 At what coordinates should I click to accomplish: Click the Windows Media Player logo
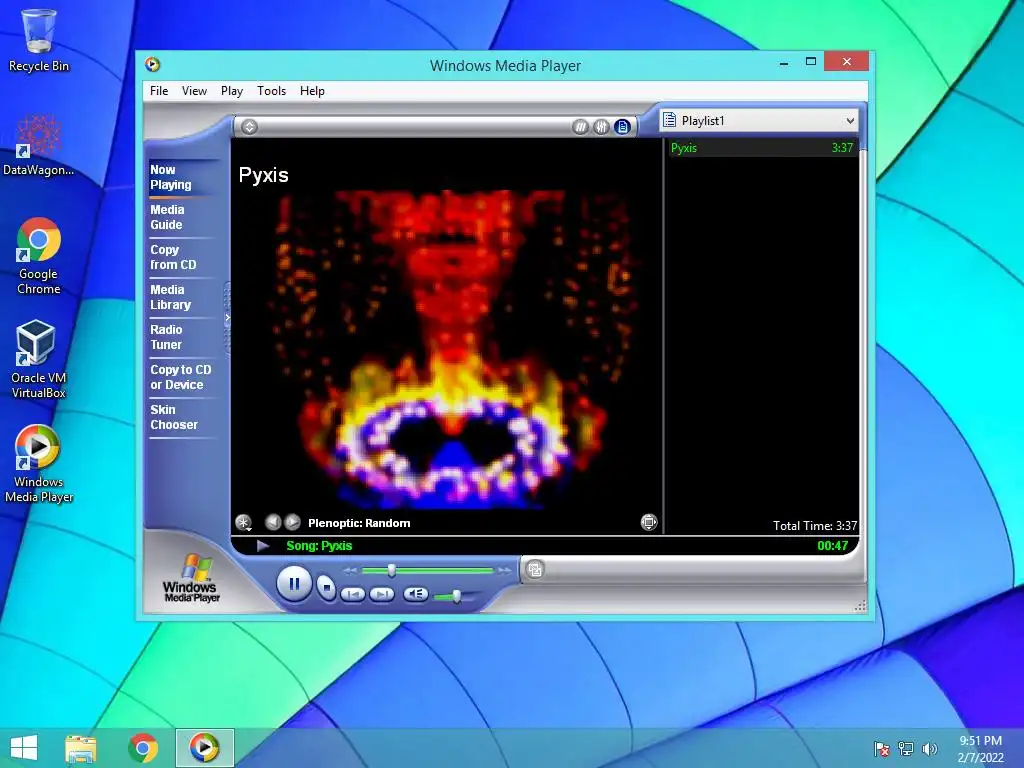(x=191, y=578)
